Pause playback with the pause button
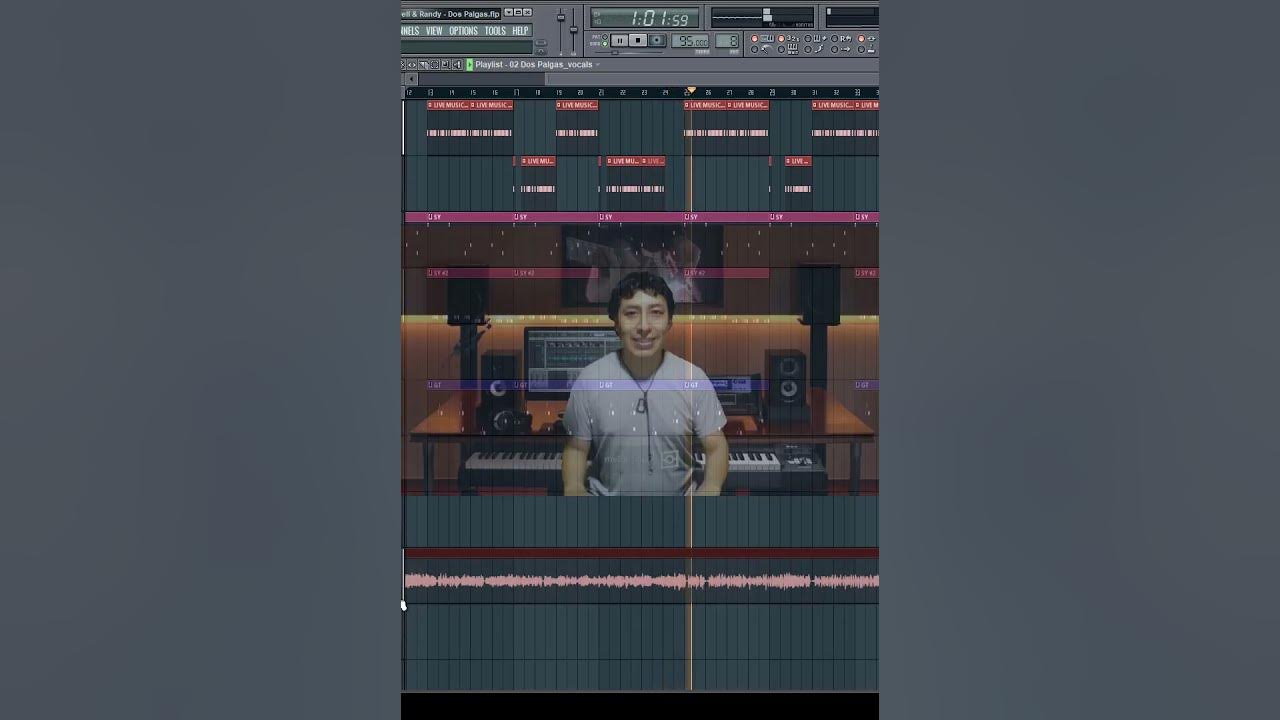1280x720 pixels. tap(620, 40)
